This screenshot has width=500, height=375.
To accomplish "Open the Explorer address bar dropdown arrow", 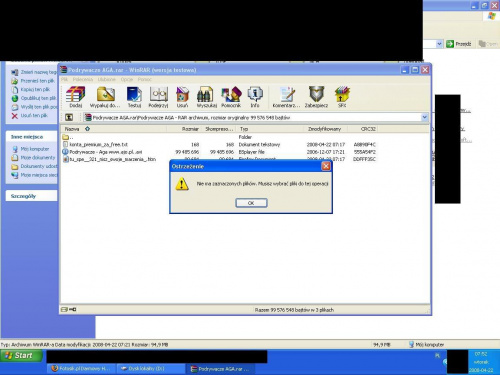I will [439, 44].
